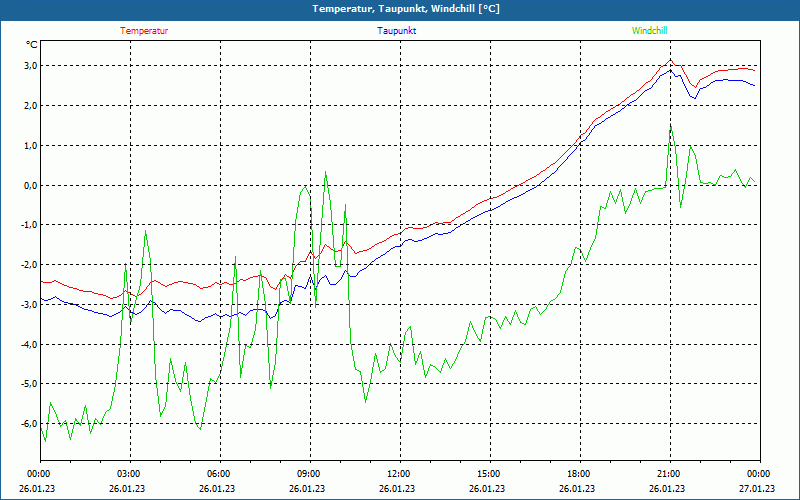Image resolution: width=800 pixels, height=500 pixels.
Task: Click the 2,0 y-axis value
Action: 31,106
